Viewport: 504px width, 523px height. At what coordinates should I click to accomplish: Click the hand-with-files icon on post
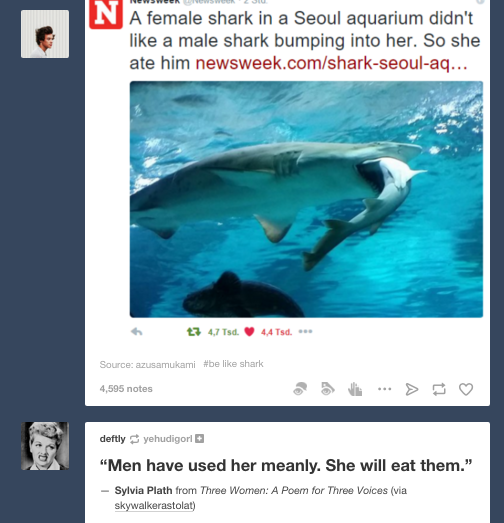click(x=355, y=389)
